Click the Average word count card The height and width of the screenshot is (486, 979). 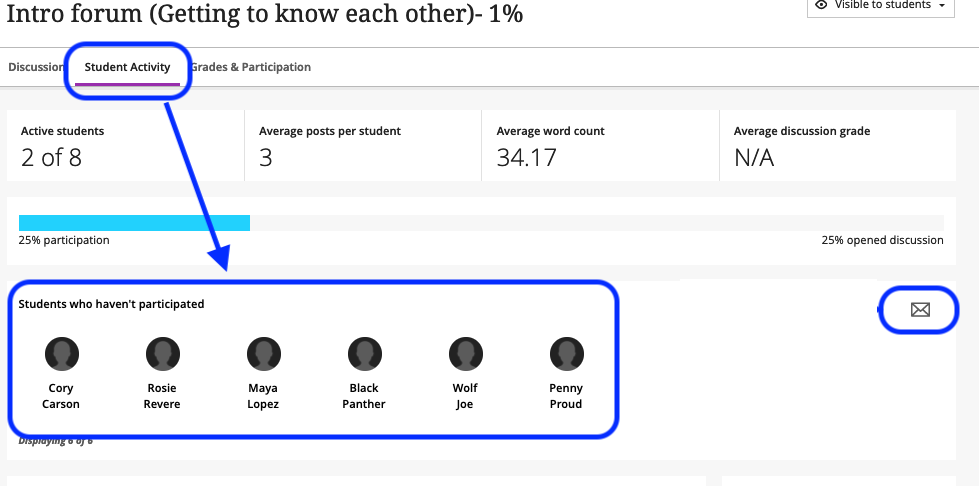pos(601,146)
